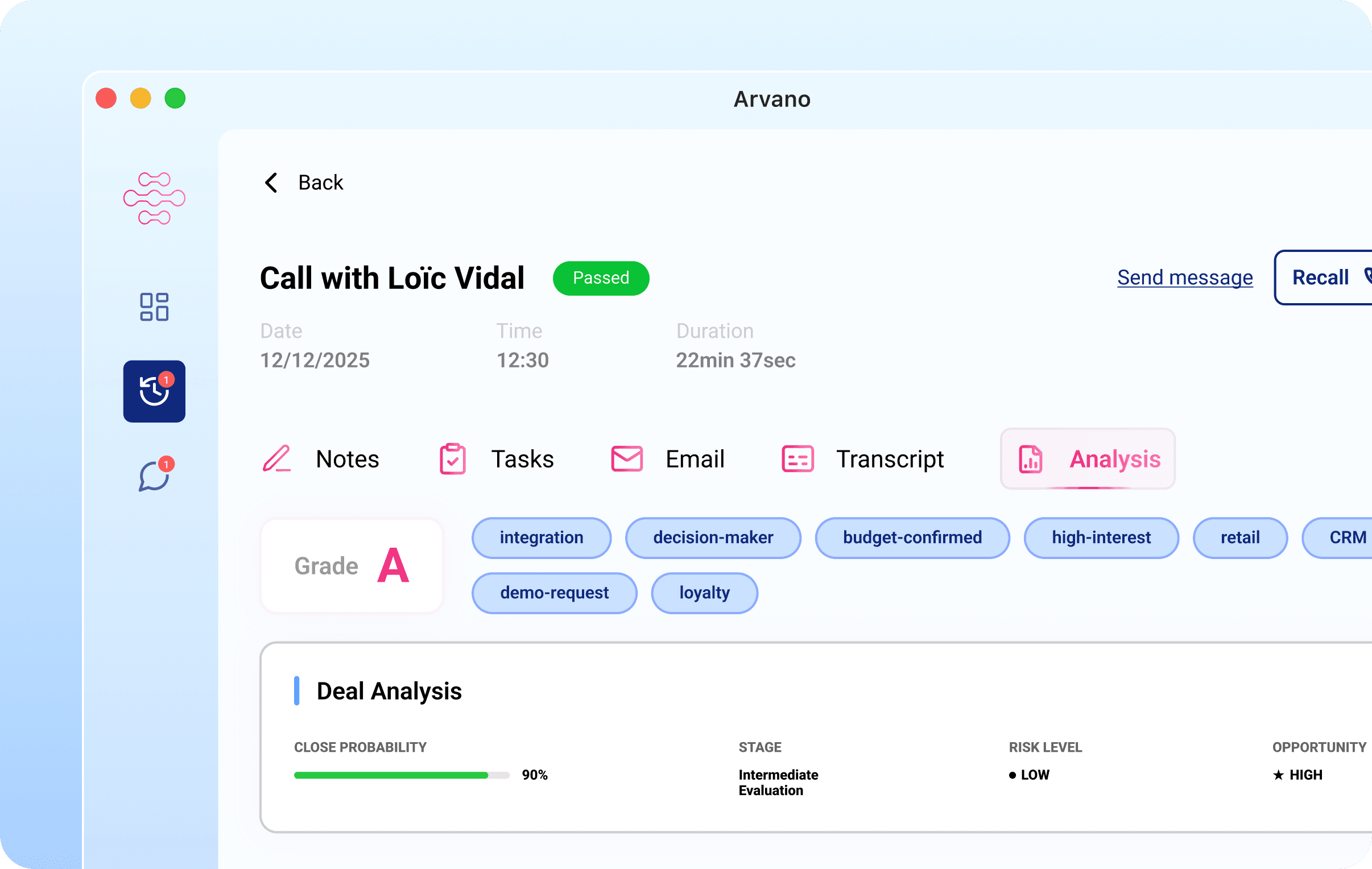Select the budget-confirmed tag
The height and width of the screenshot is (869, 1372).
912,537
